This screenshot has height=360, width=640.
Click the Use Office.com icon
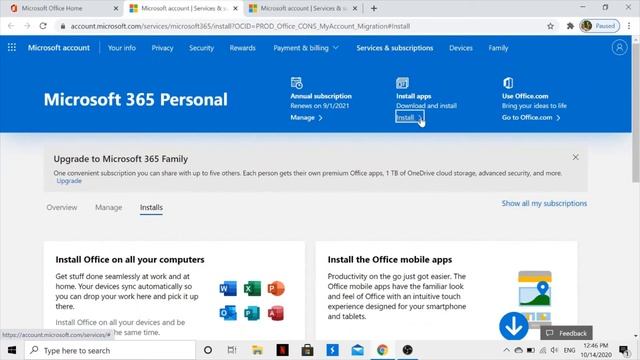coord(508,83)
